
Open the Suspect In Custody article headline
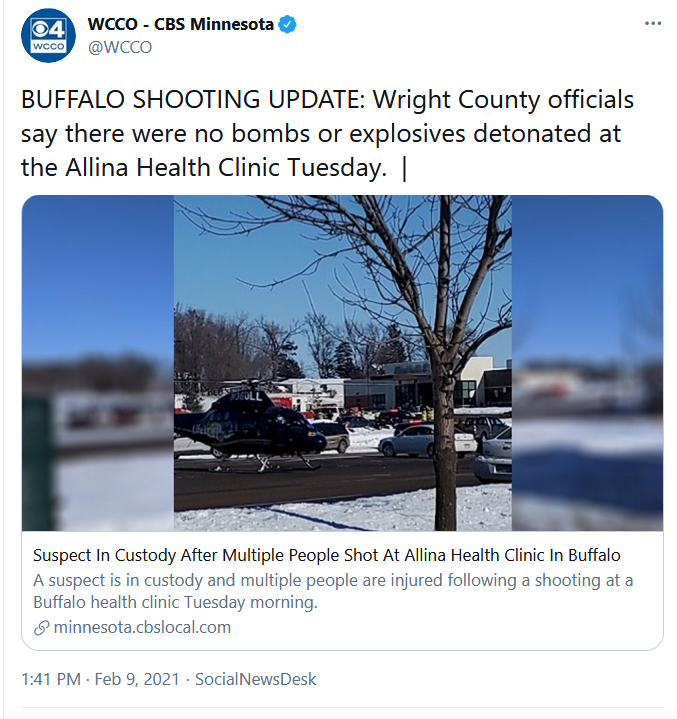pos(327,555)
